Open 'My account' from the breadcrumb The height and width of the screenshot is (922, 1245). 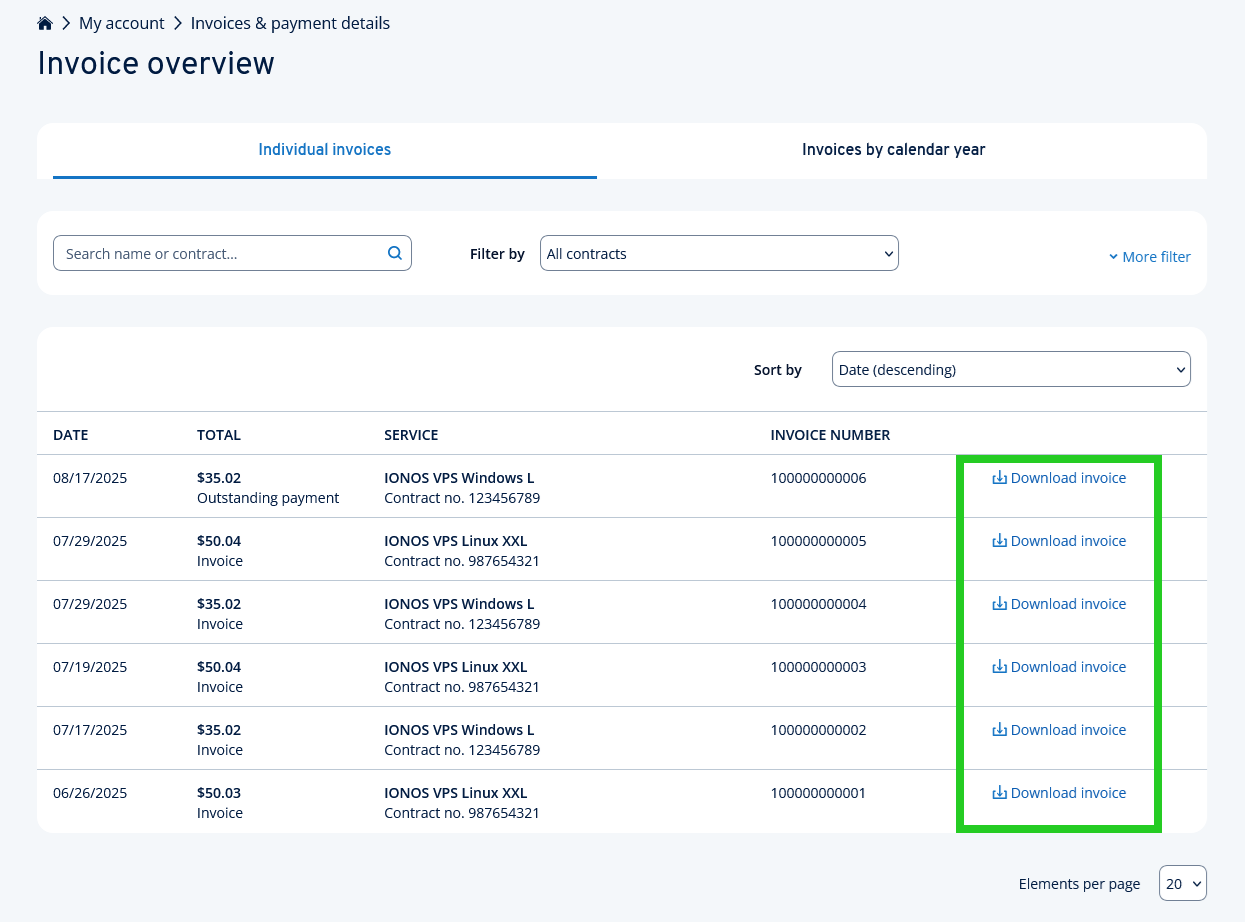tap(121, 22)
